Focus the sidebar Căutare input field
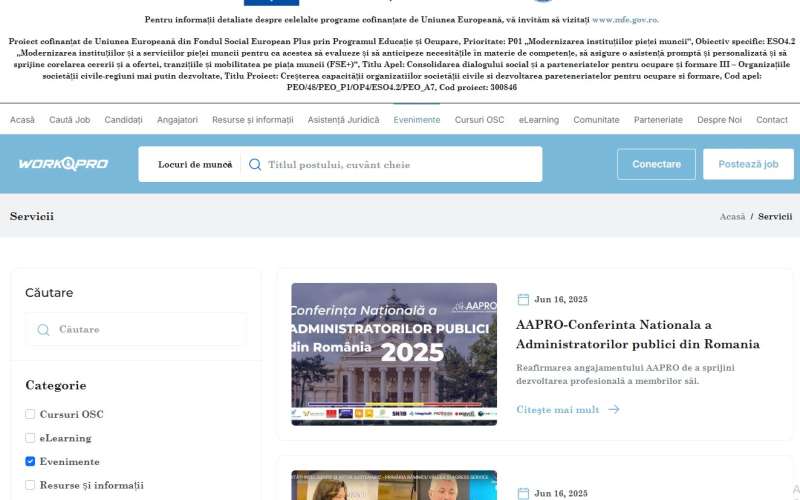Viewport: 800px width, 500px height. coord(136,330)
